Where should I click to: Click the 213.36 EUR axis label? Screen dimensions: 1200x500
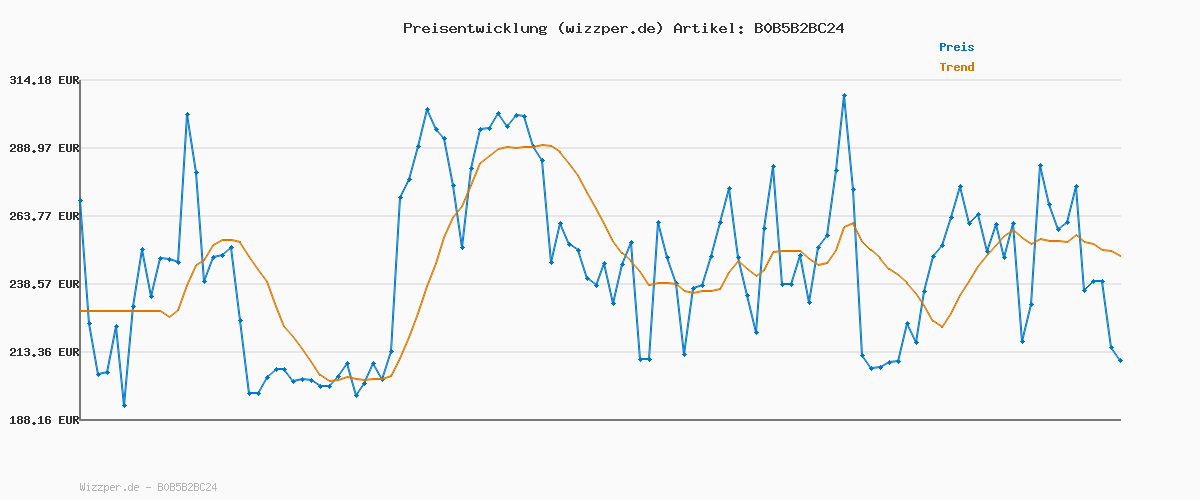tap(44, 352)
